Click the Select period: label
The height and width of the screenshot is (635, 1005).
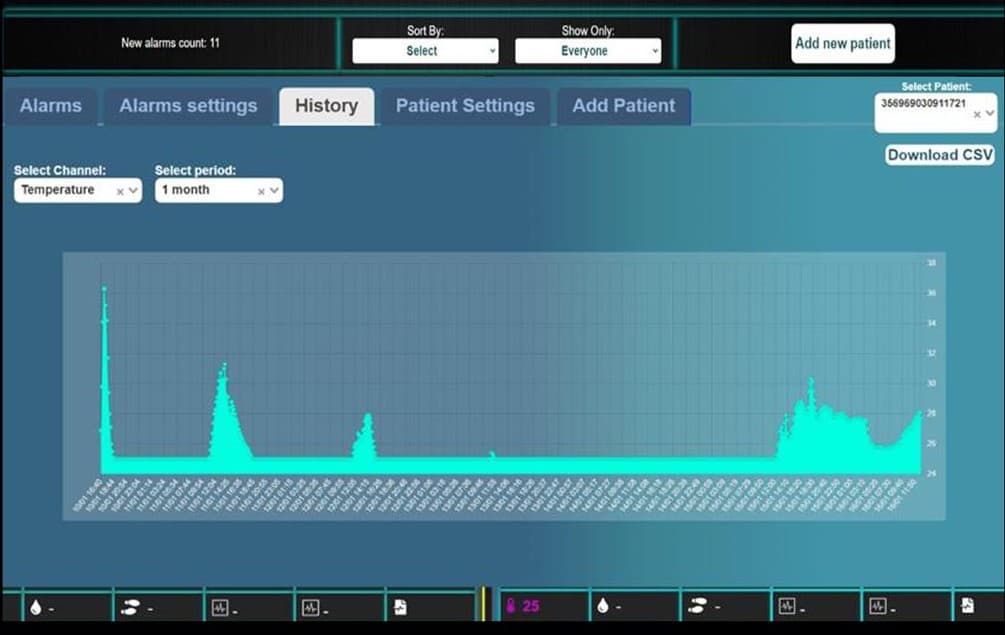(195, 170)
